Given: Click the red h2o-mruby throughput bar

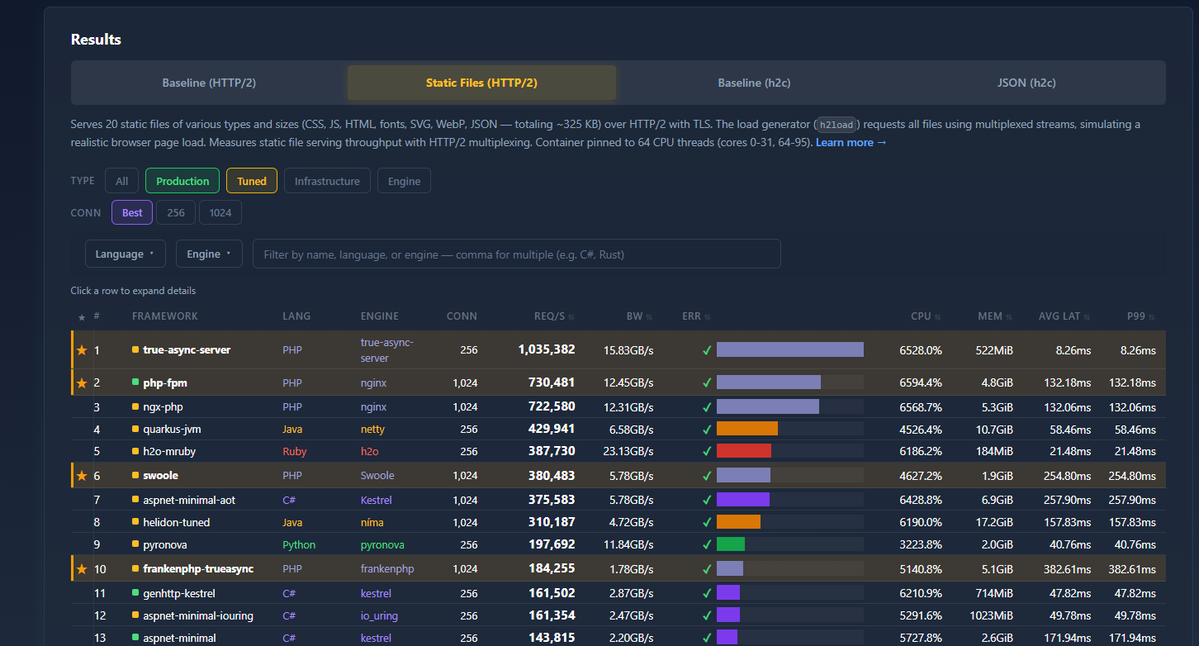Looking at the screenshot, I should (744, 451).
